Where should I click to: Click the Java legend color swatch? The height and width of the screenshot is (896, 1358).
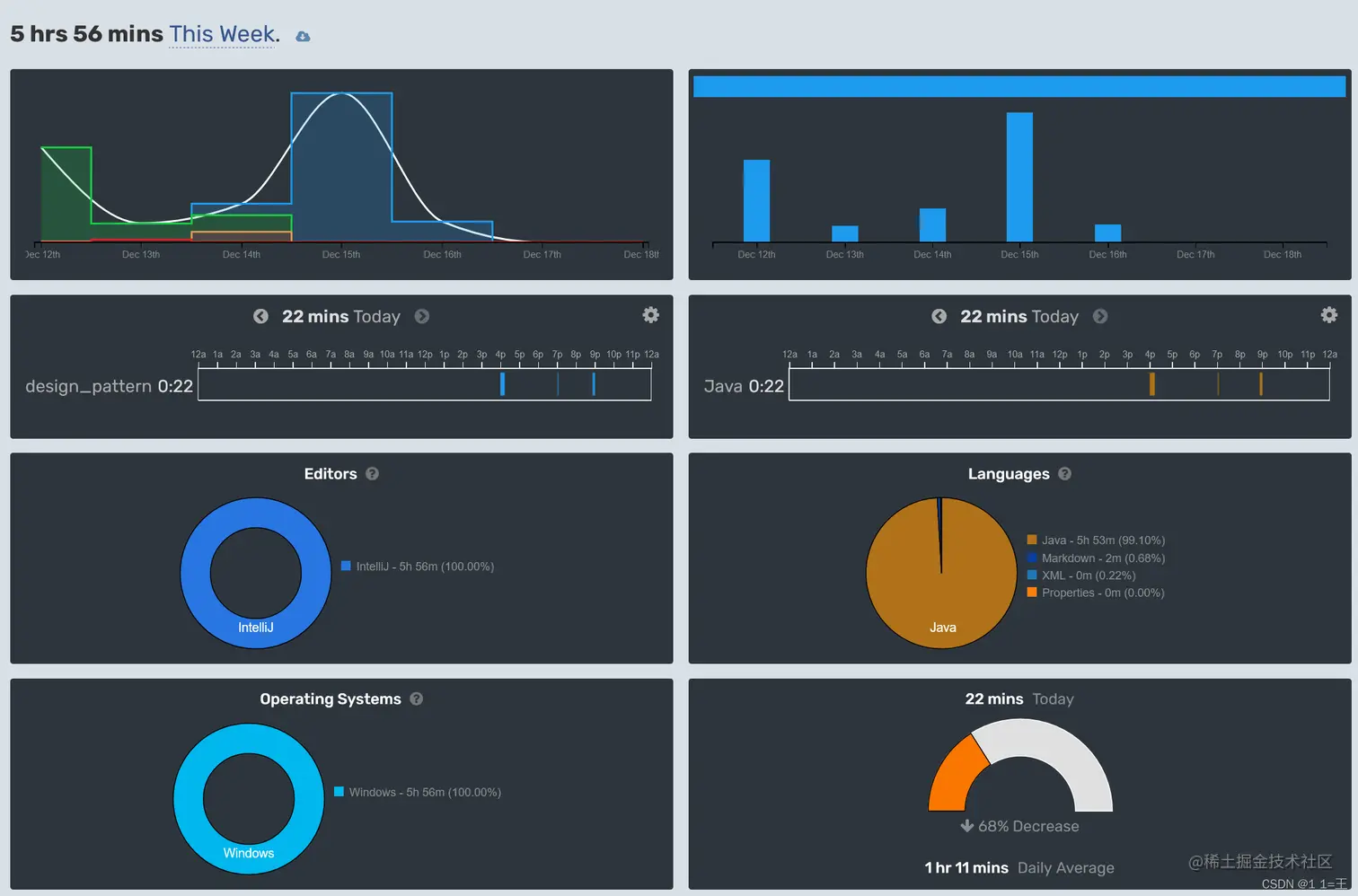tap(1032, 540)
